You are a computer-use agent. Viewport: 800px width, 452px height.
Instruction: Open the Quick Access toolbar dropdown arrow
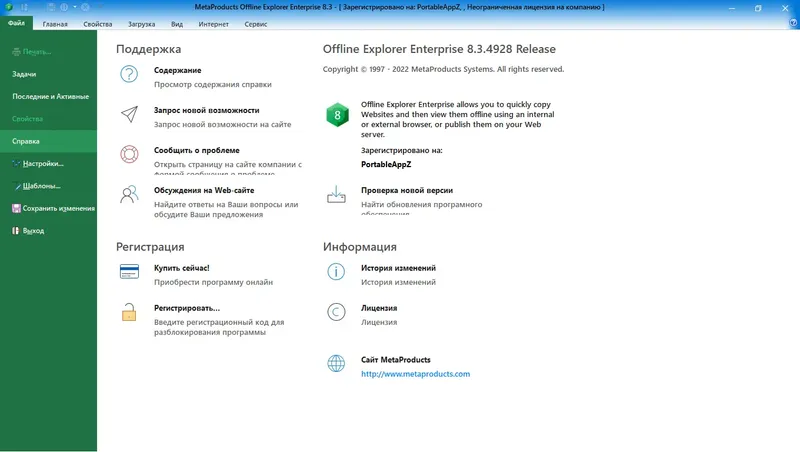74,7
